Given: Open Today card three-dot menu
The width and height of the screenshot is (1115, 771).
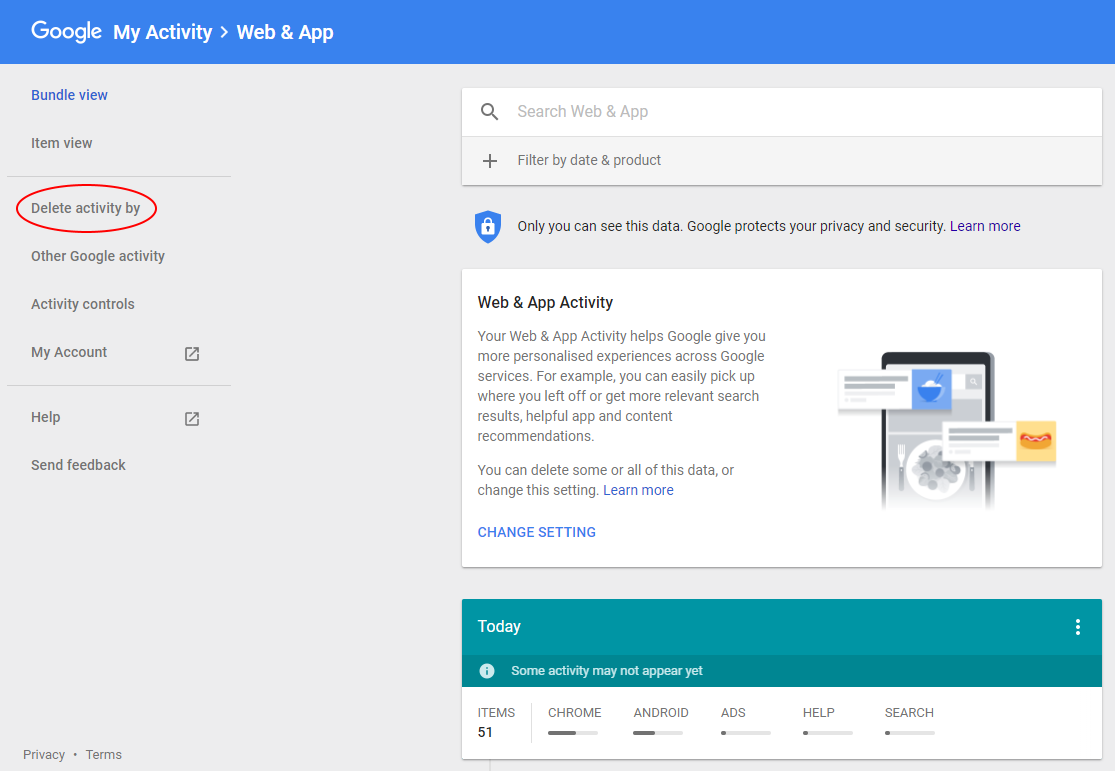Looking at the screenshot, I should click(1078, 627).
